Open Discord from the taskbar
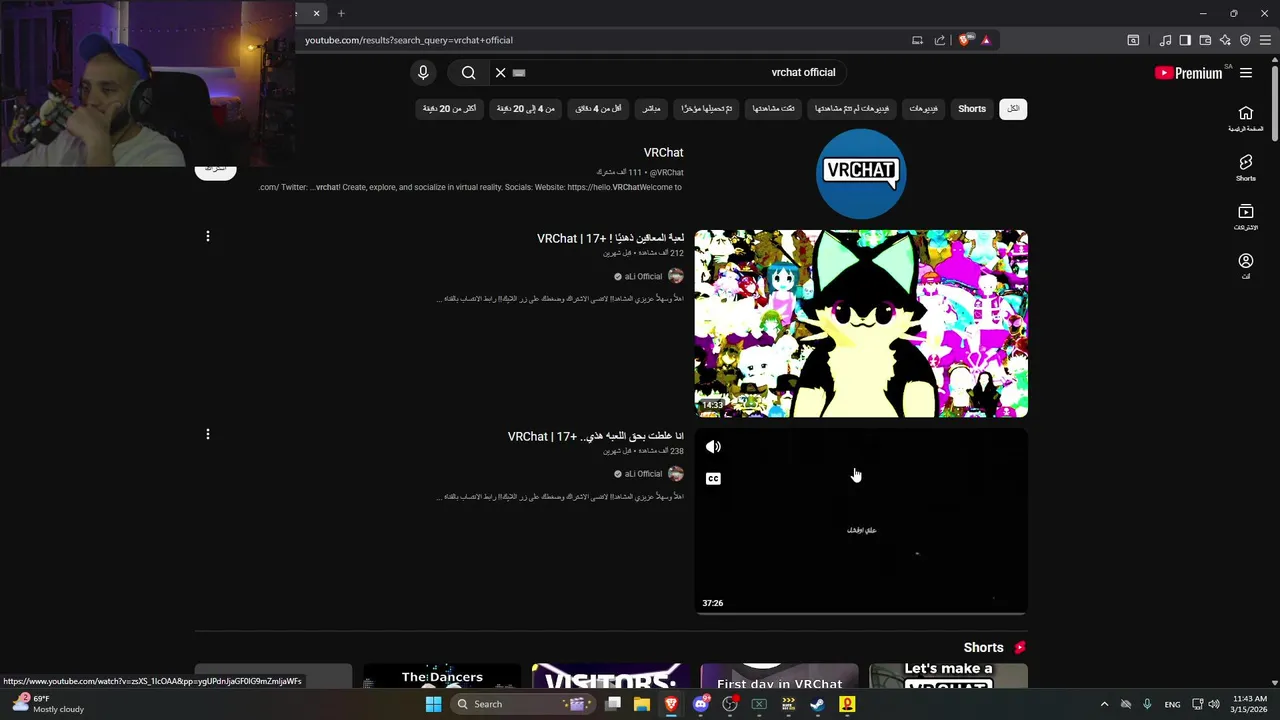This screenshot has width=1280, height=720. [701, 704]
